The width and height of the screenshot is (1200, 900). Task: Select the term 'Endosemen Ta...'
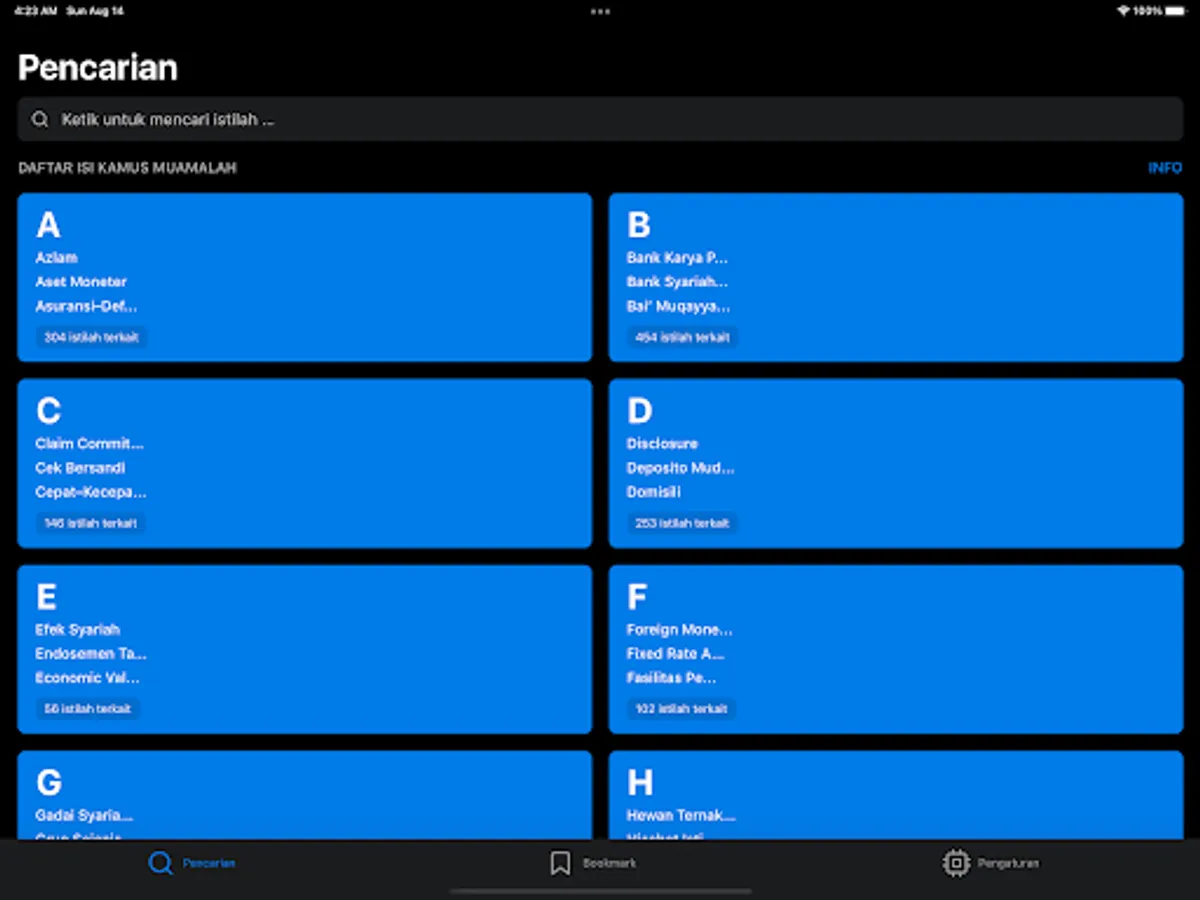coord(91,654)
